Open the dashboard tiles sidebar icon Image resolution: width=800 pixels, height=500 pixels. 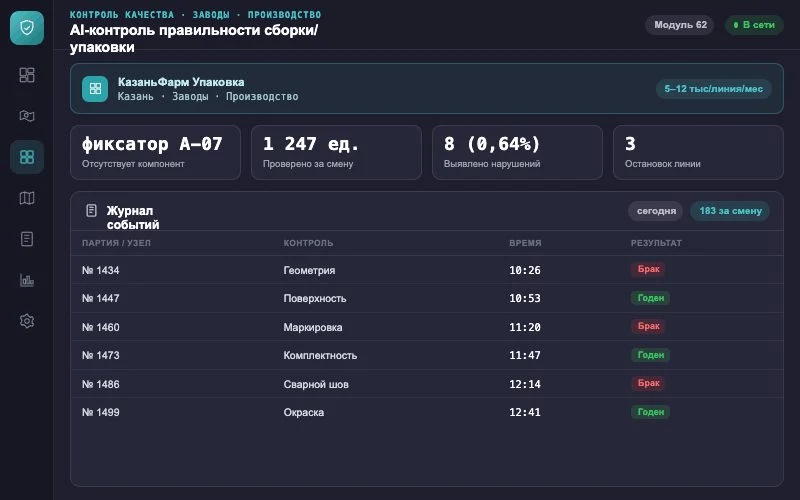click(x=27, y=75)
